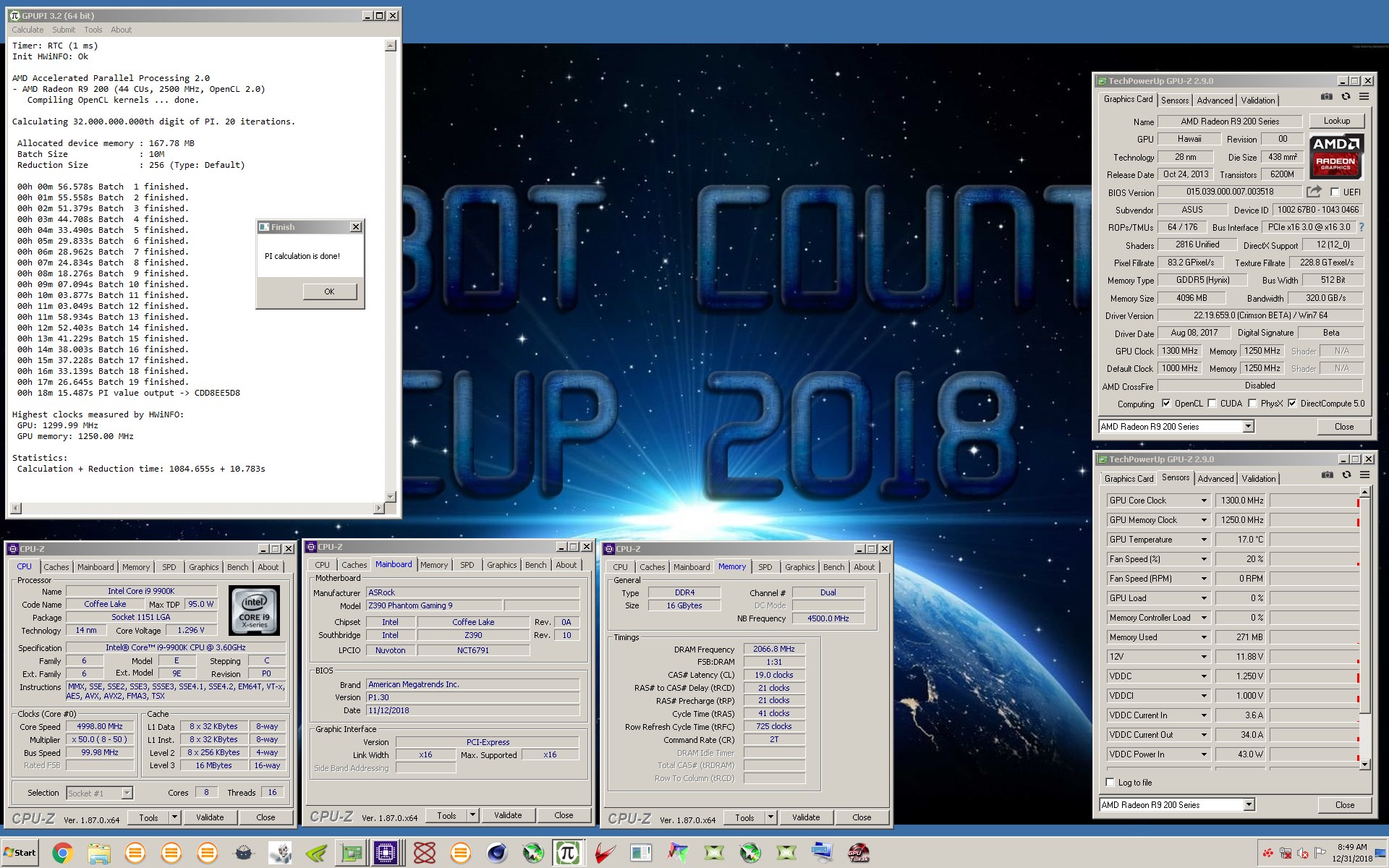Click the GPUPI pi icon in the taskbar

pyautogui.click(x=567, y=854)
